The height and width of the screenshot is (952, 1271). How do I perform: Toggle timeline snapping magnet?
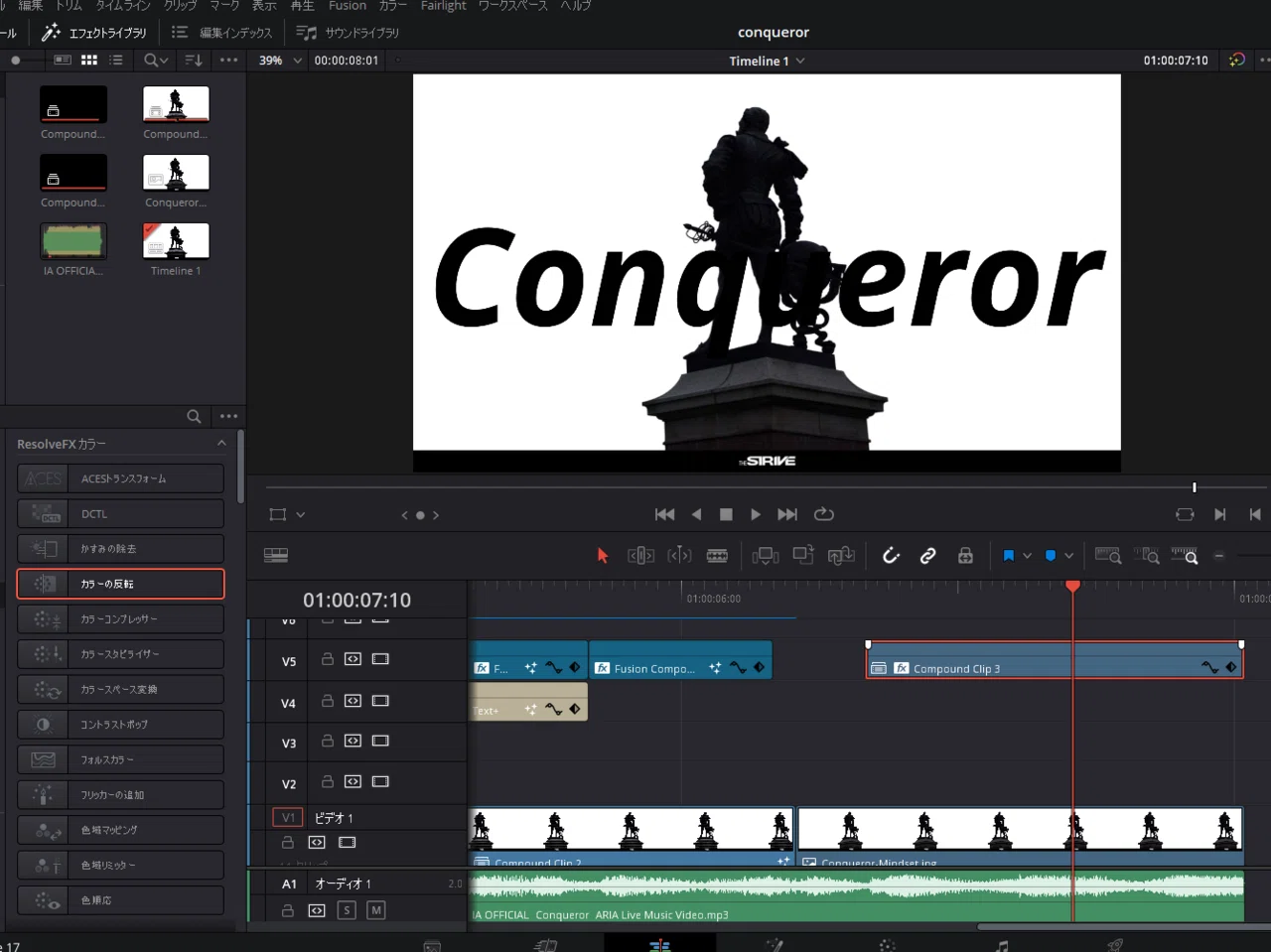click(x=891, y=556)
